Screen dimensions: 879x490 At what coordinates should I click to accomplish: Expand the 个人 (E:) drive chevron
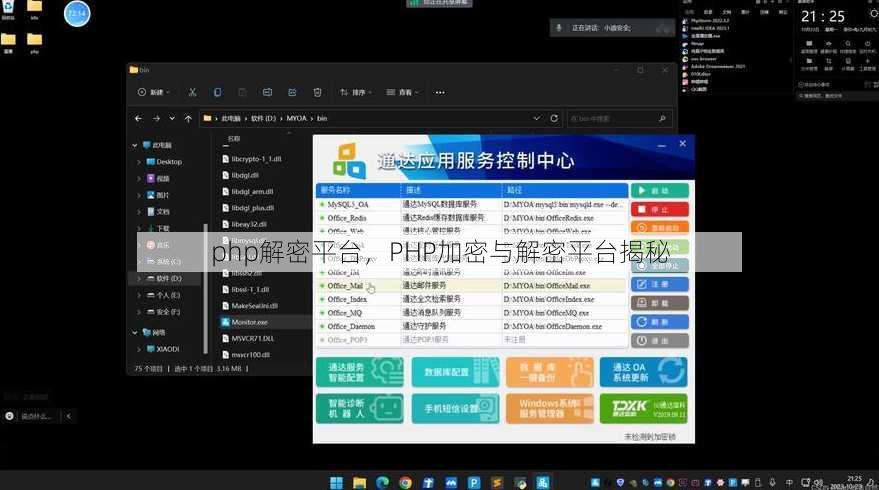pyautogui.click(x=139, y=295)
